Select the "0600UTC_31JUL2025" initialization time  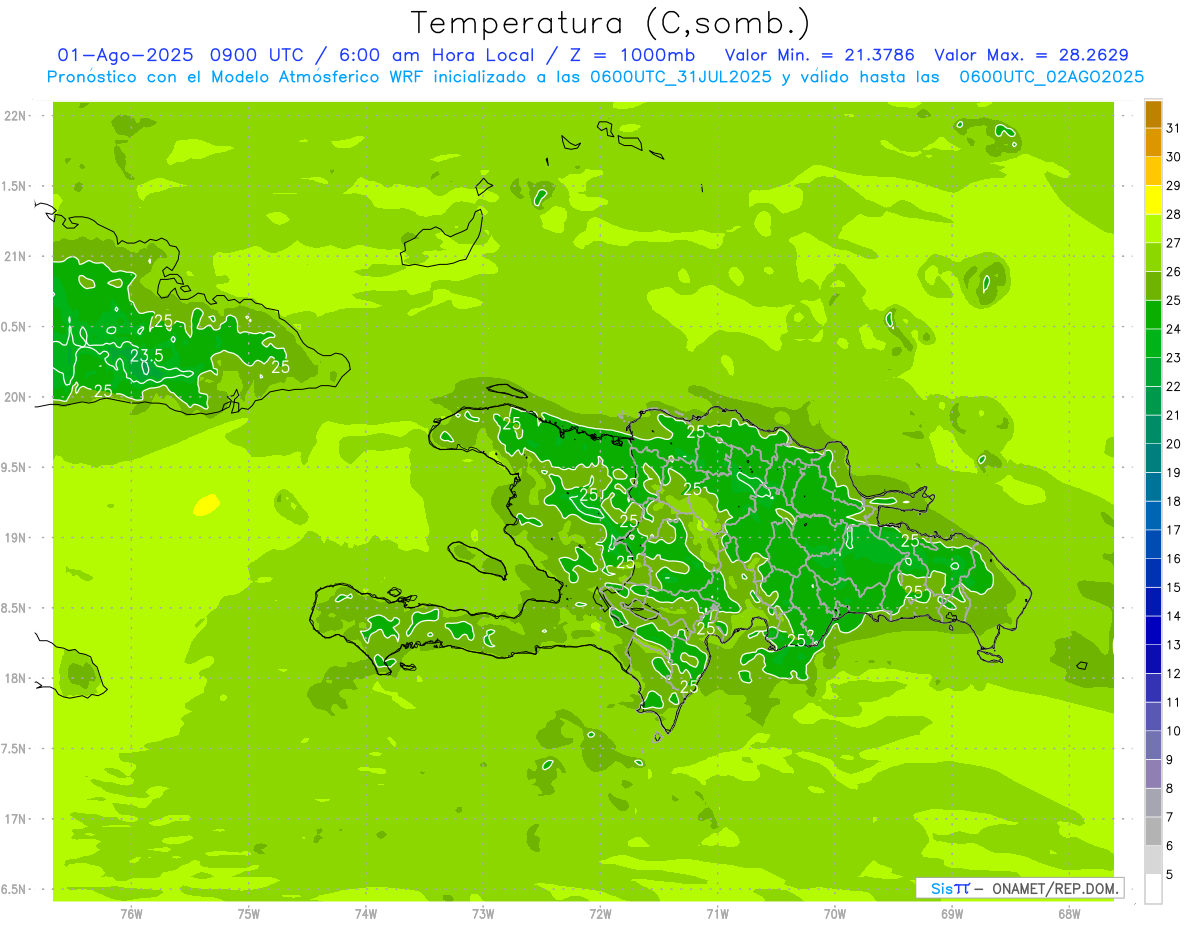680,77
